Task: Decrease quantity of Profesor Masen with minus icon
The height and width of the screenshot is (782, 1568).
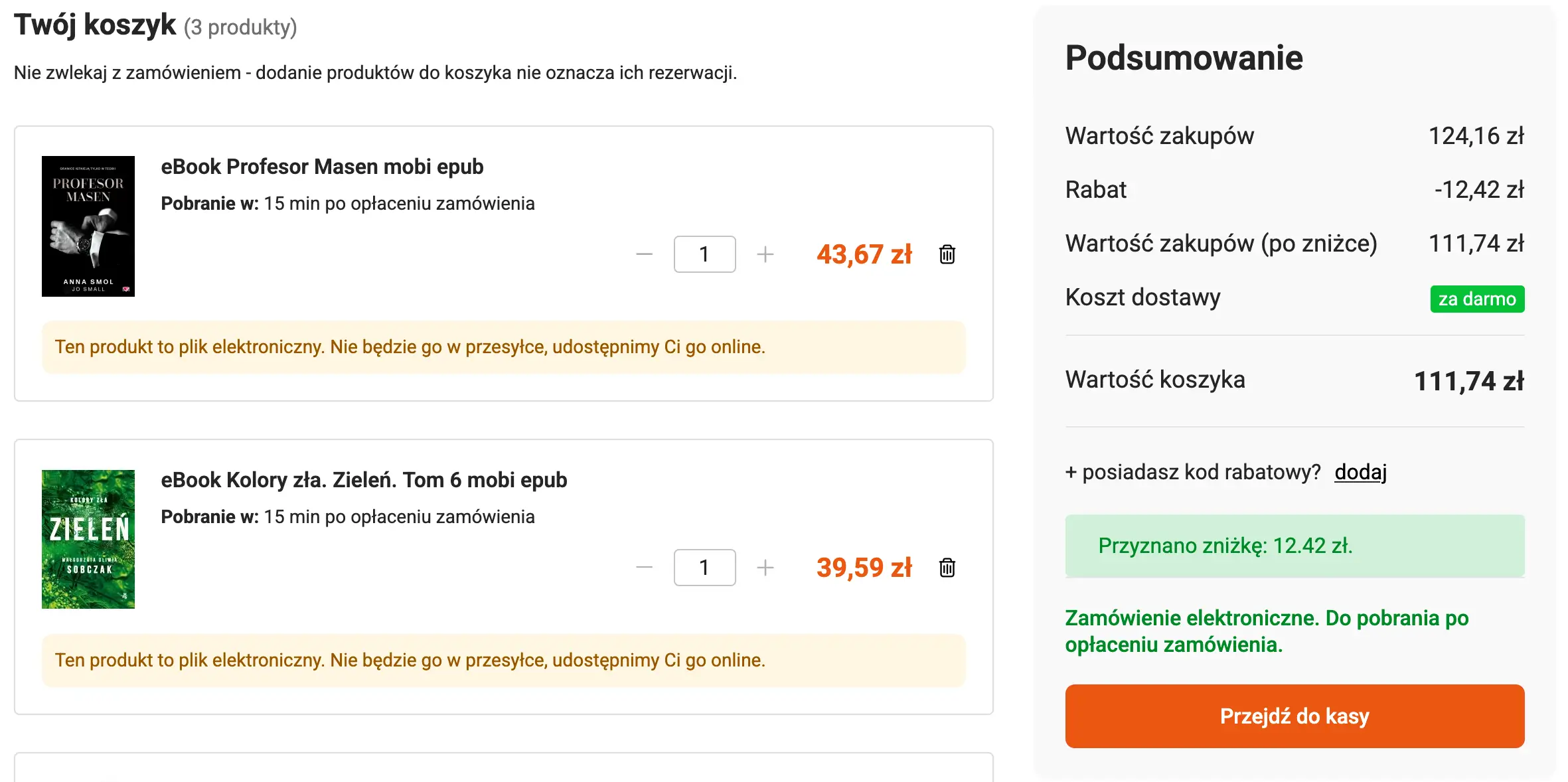Action: 643,254
